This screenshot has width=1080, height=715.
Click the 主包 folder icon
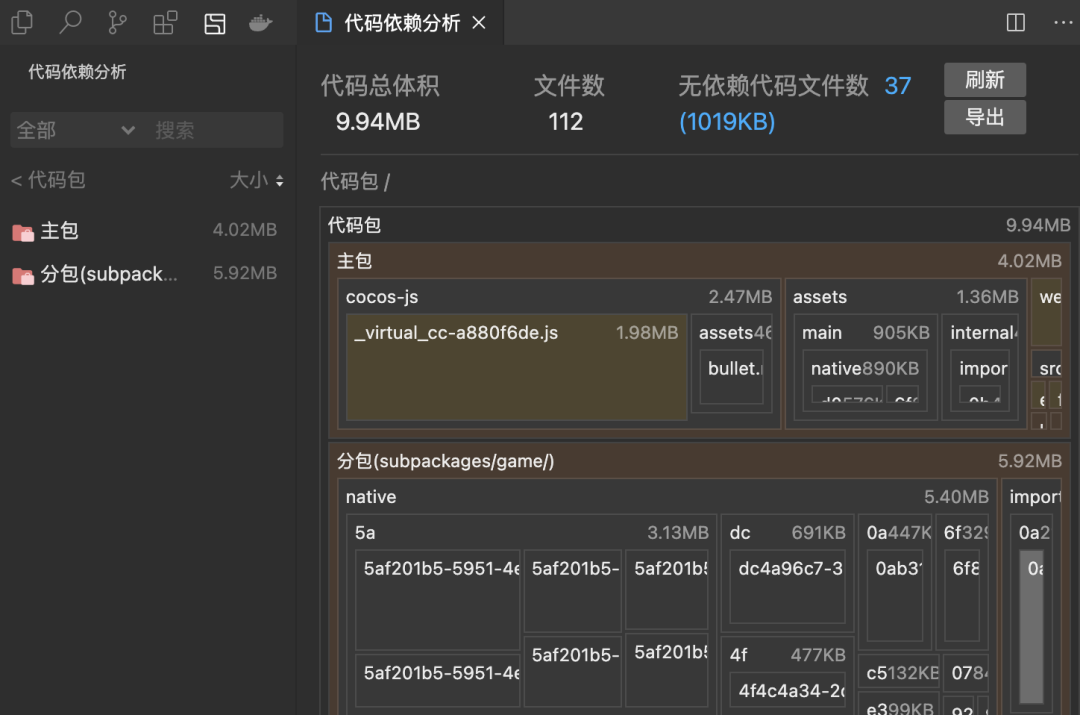point(23,233)
